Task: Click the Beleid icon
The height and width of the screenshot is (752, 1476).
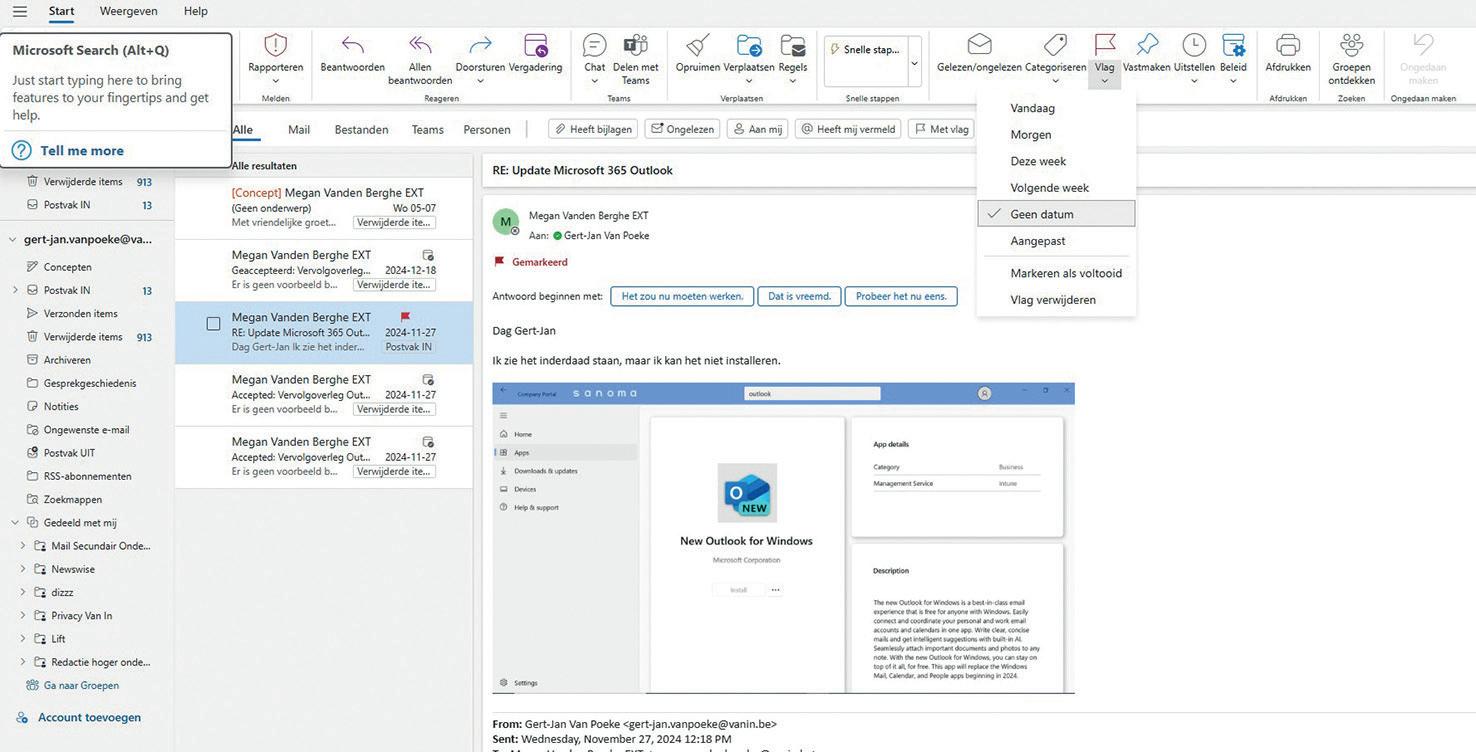Action: (1233, 45)
